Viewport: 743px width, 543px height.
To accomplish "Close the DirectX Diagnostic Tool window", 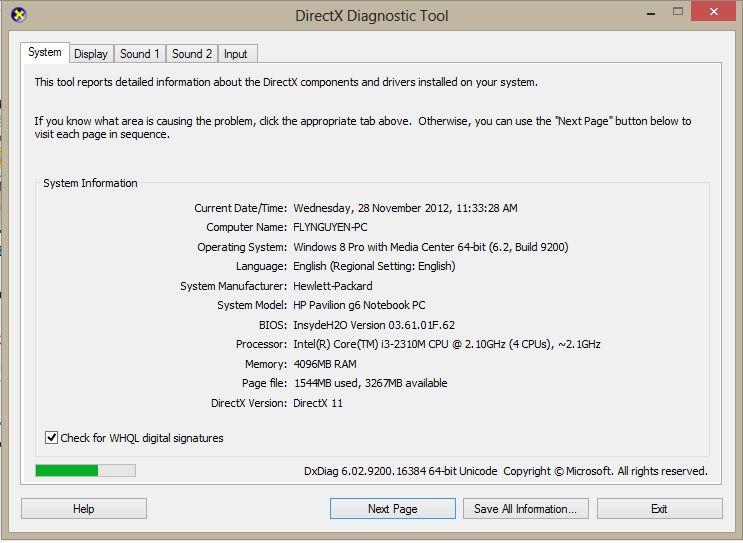I will pos(714,12).
